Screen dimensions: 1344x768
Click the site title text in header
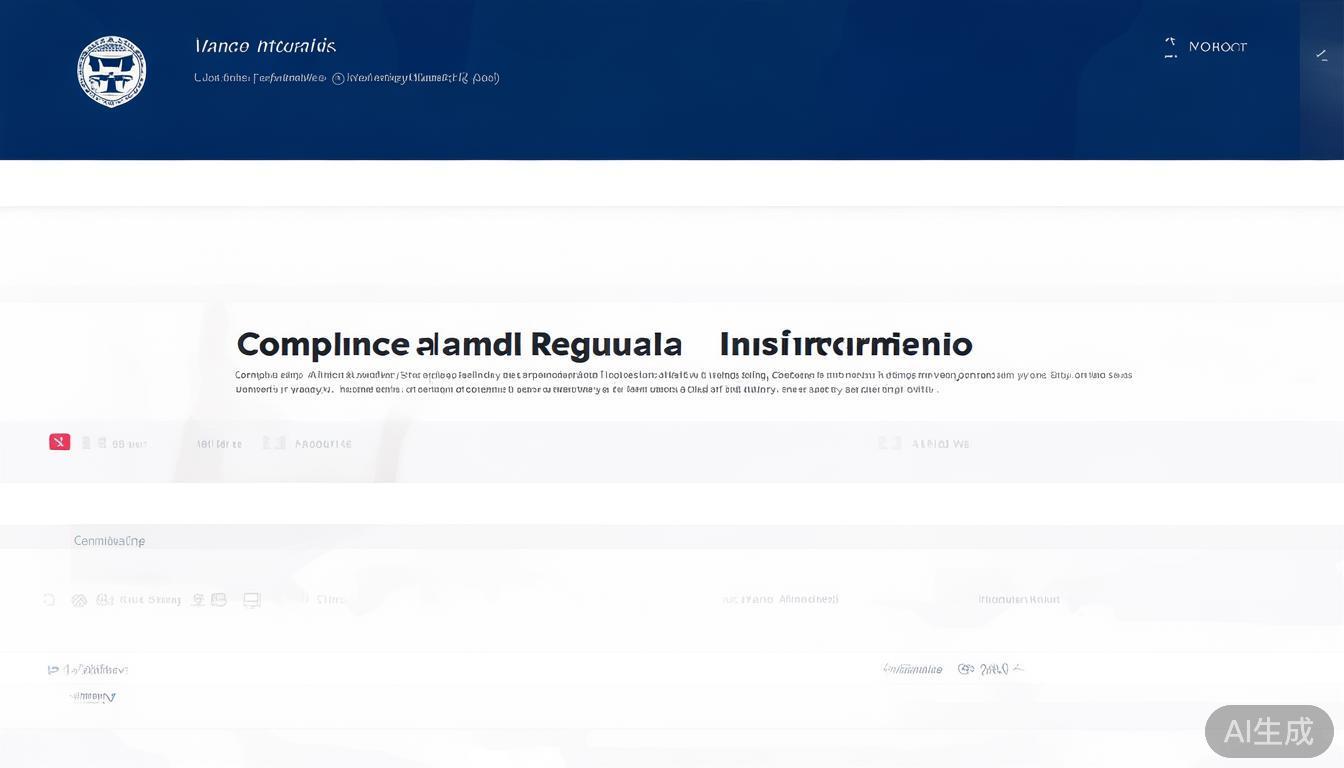266,46
